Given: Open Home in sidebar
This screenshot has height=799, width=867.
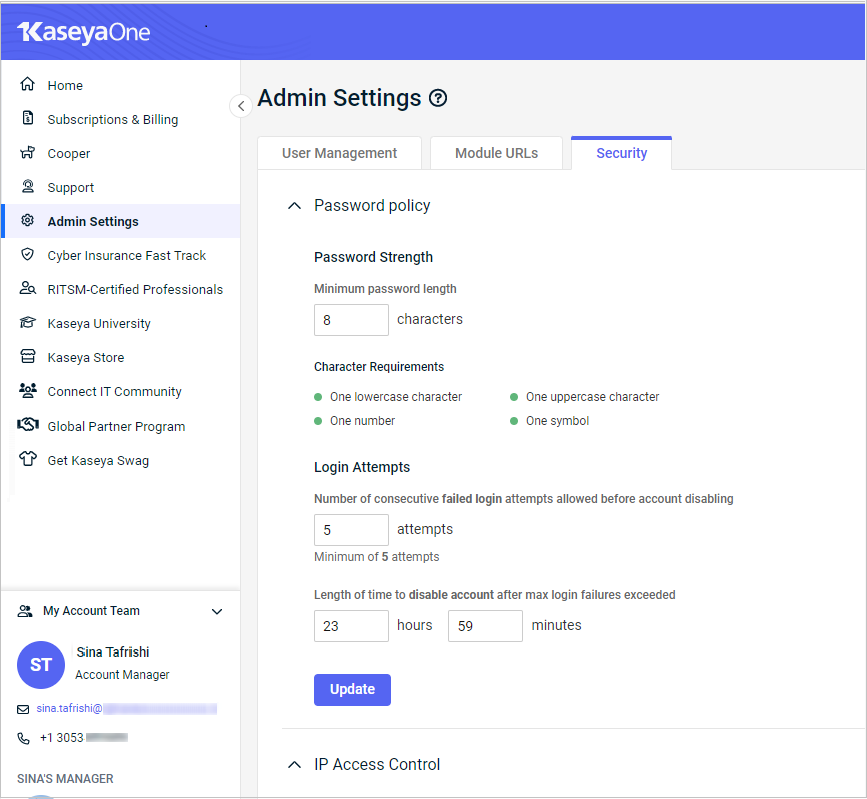Looking at the screenshot, I should click(x=65, y=86).
